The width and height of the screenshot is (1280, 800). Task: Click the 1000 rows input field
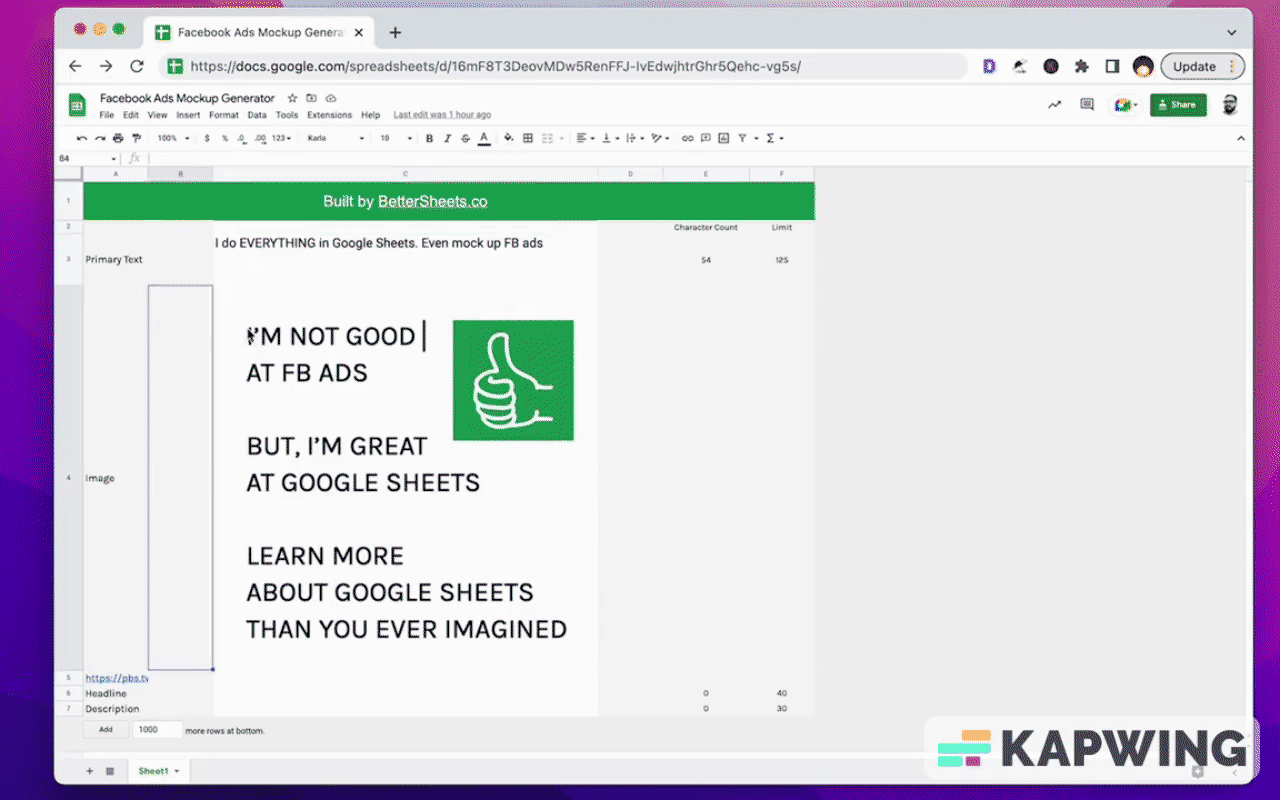click(x=157, y=730)
